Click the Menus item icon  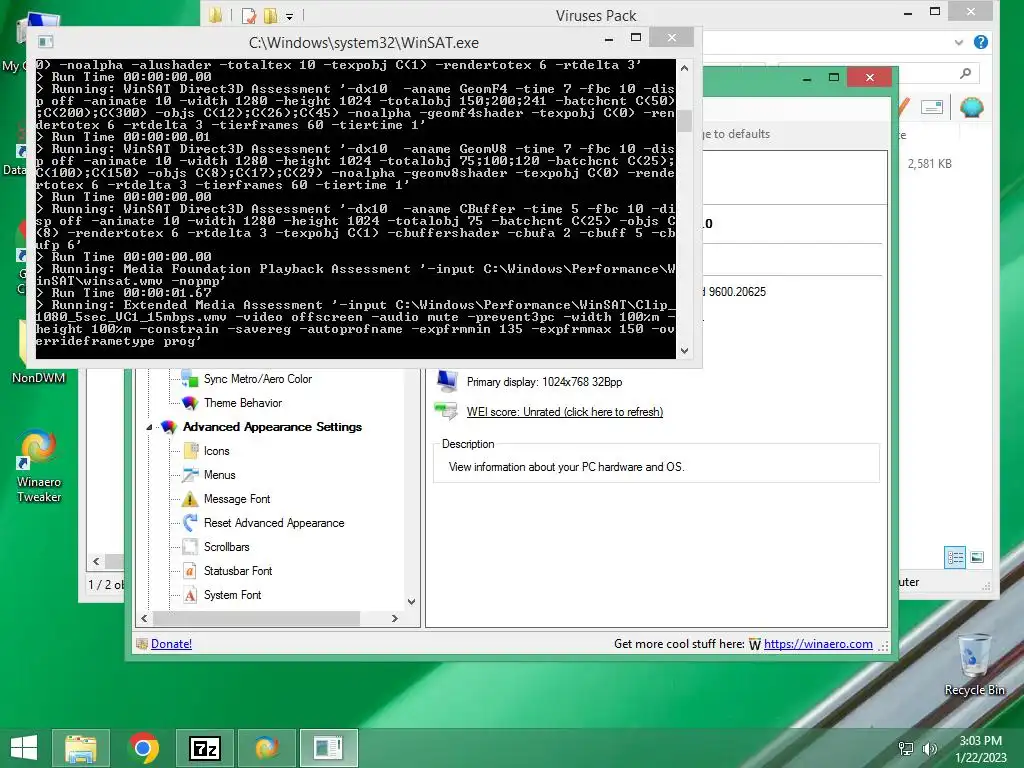point(190,475)
